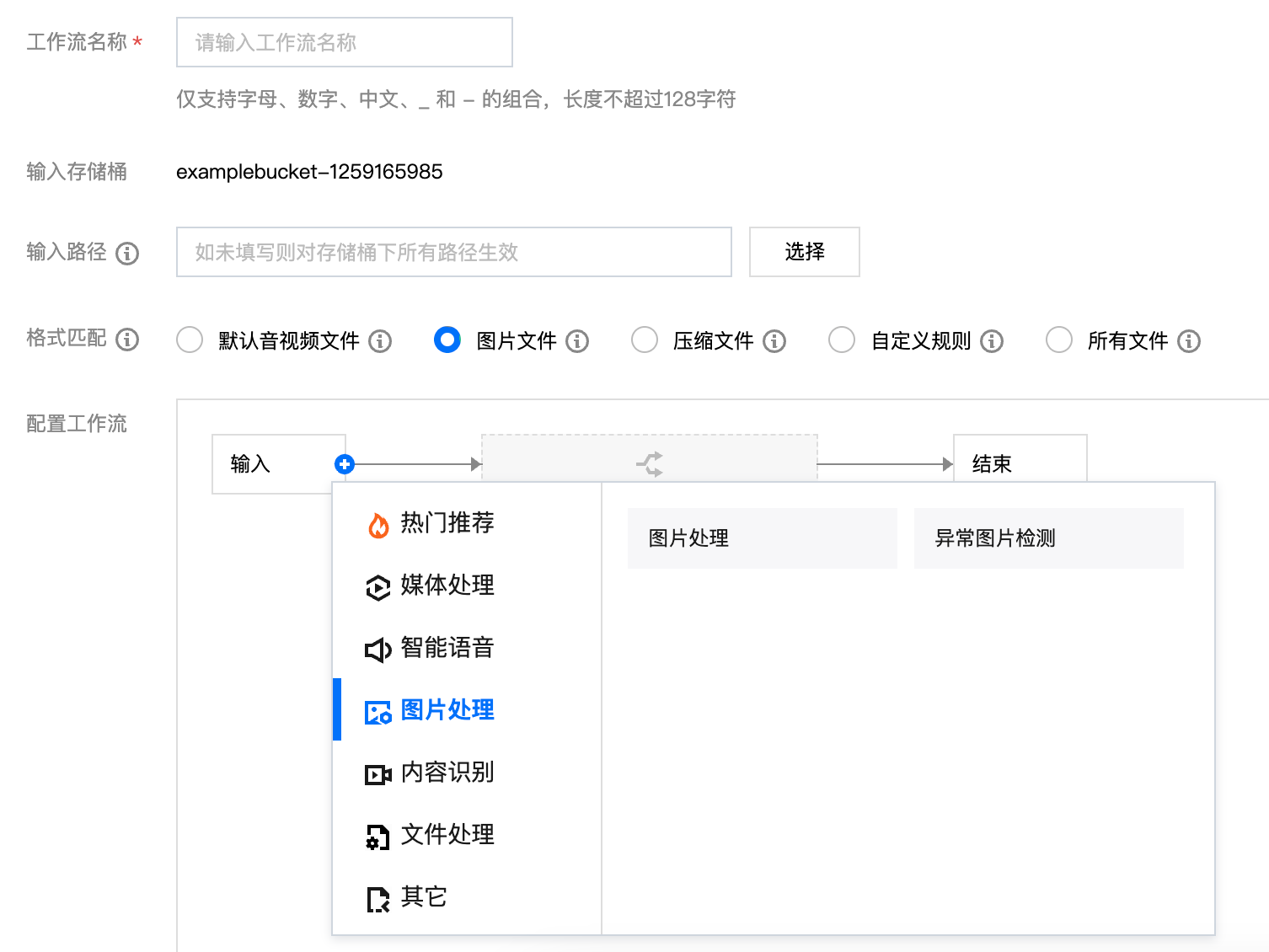This screenshot has height=952, width=1269.
Task: Open the 智能语音 menu category
Action: tap(447, 648)
